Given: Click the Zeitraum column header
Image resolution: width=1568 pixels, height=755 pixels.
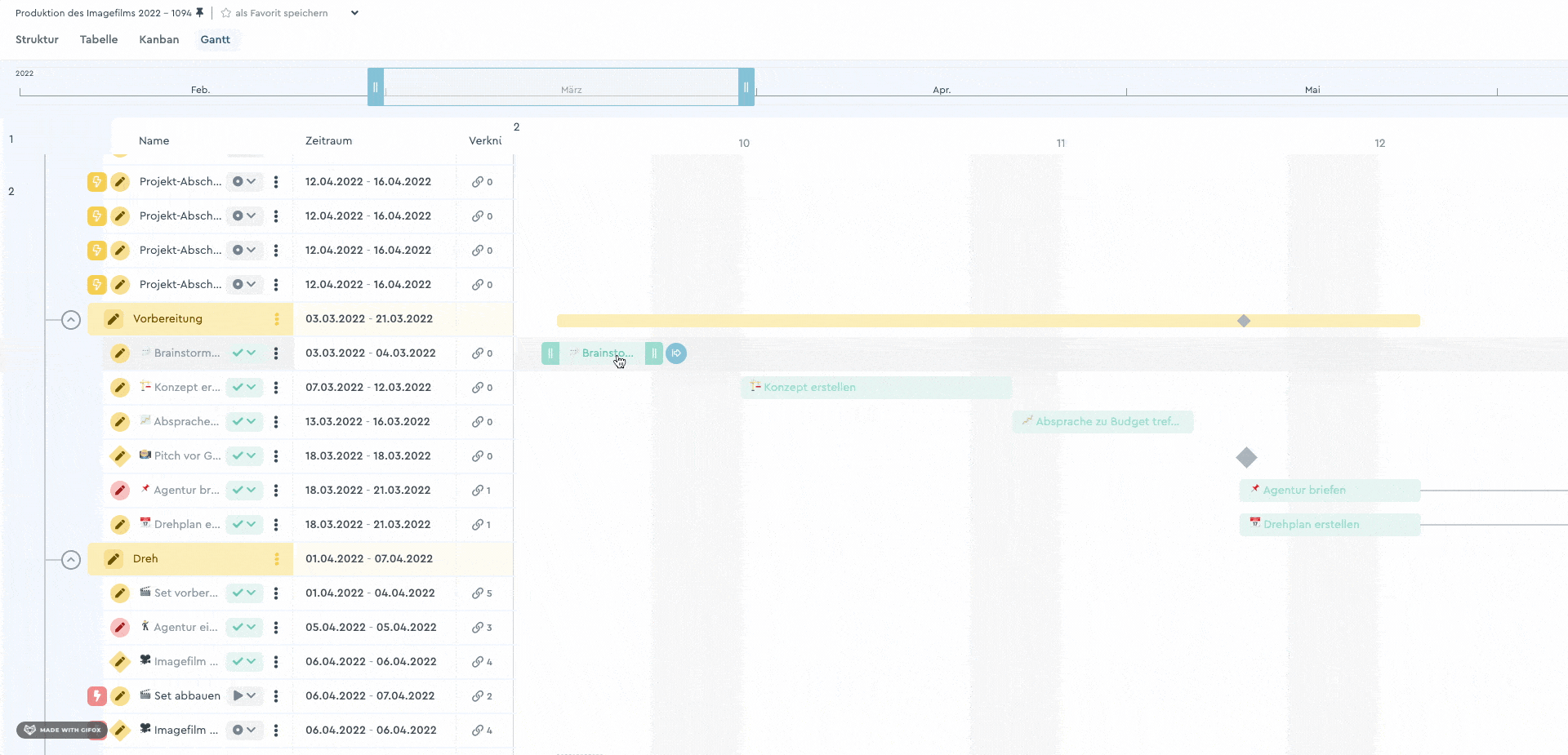Looking at the screenshot, I should click(x=328, y=140).
